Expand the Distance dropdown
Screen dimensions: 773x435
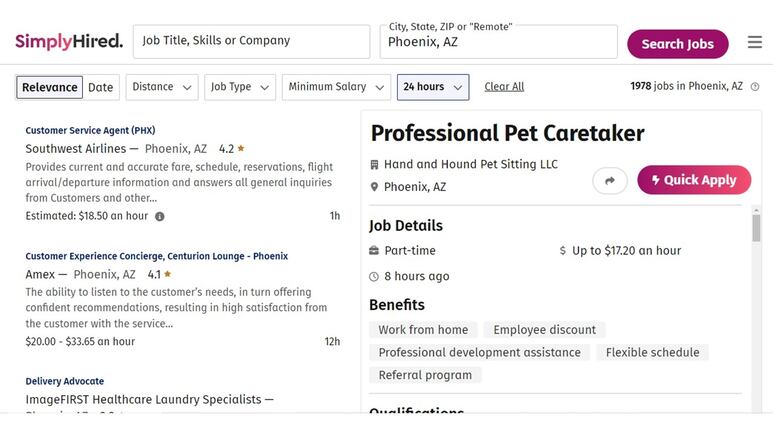pyautogui.click(x=162, y=87)
